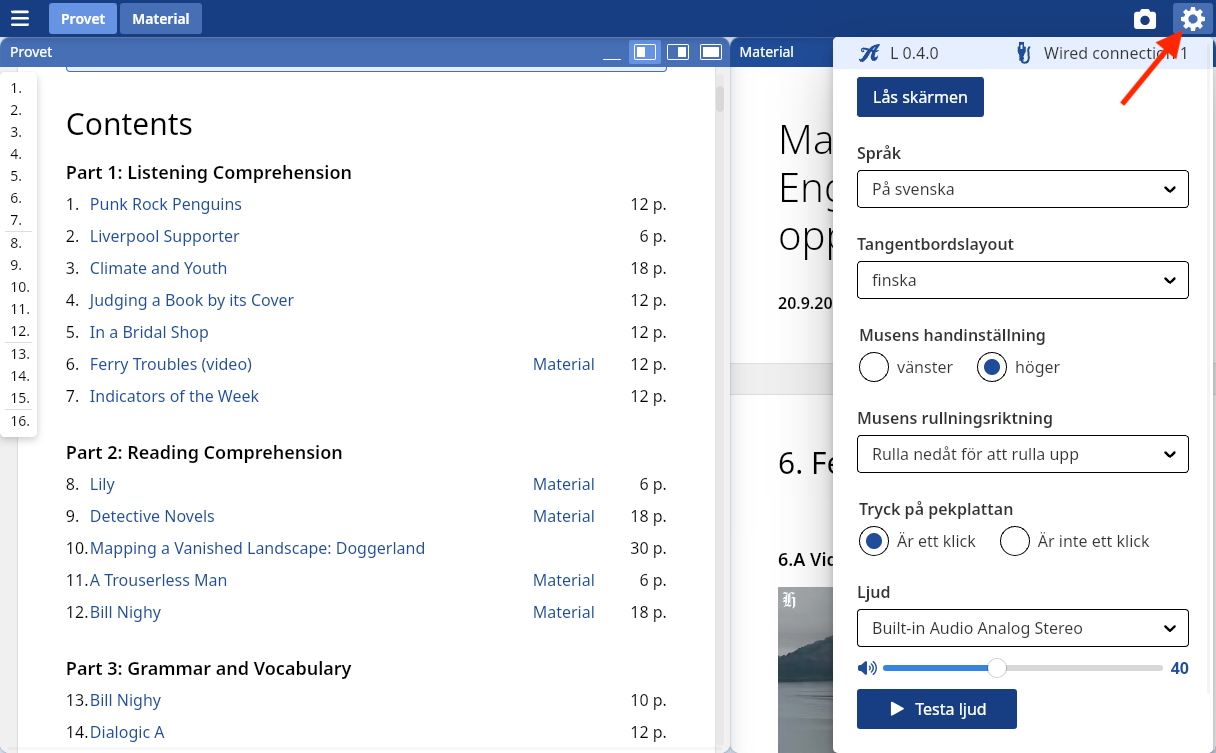Click the camera screenshot icon
Viewport: 1216px width, 753px height.
pyautogui.click(x=1144, y=19)
